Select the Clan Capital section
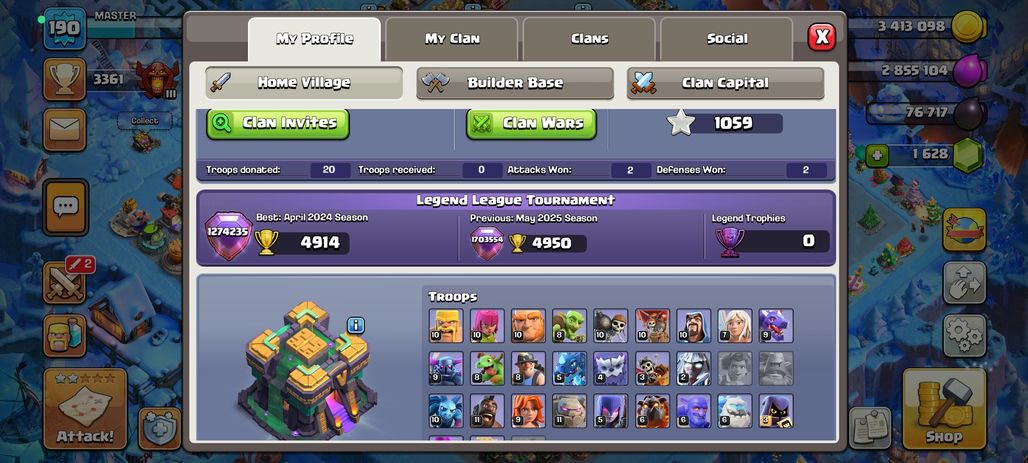1028x463 pixels. (x=725, y=83)
